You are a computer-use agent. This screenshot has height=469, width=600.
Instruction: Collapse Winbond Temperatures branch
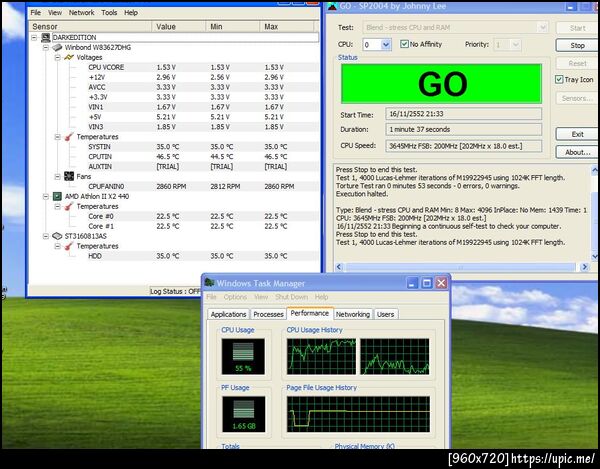tap(57, 137)
